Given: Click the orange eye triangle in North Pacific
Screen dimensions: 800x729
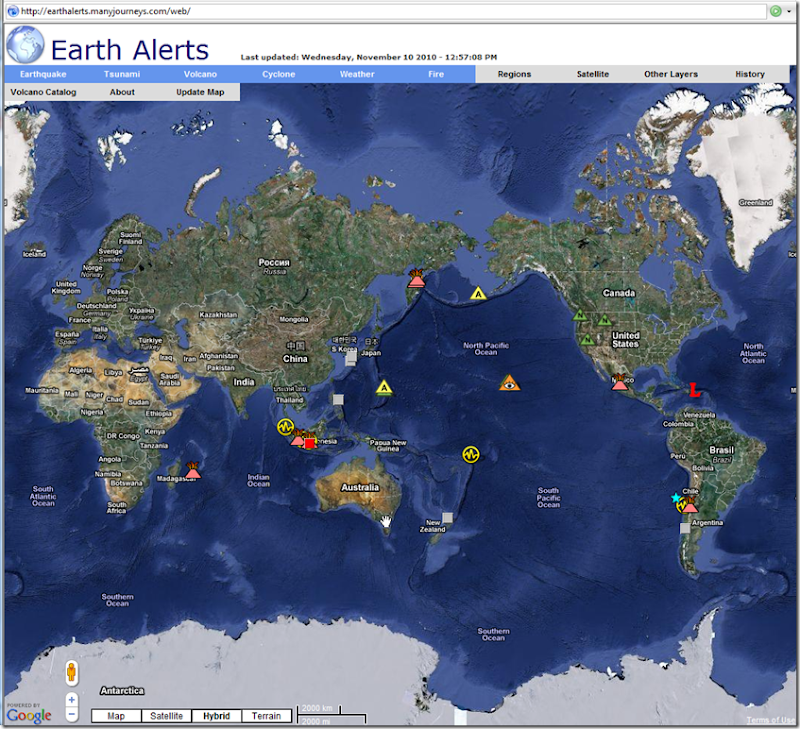Looking at the screenshot, I should [x=509, y=384].
